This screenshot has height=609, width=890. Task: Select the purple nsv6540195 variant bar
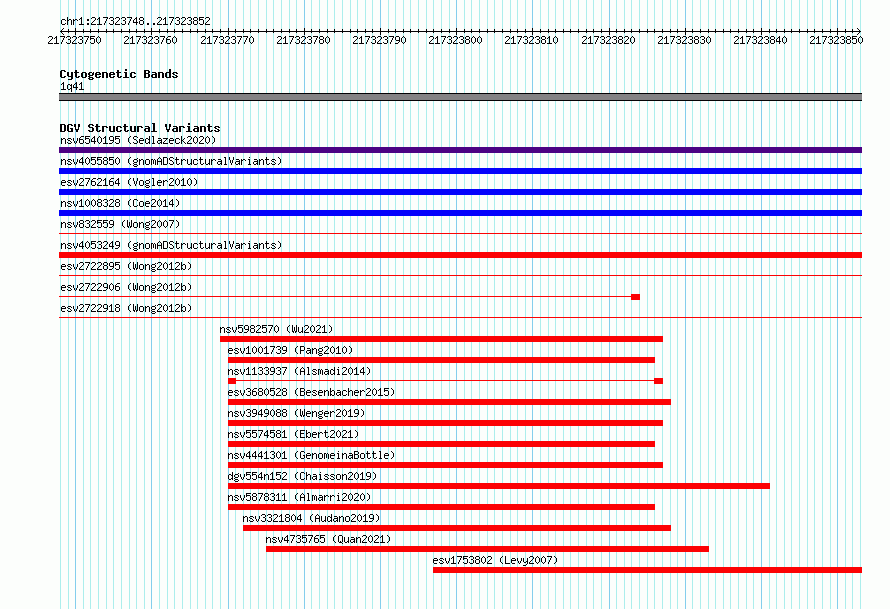point(460,150)
